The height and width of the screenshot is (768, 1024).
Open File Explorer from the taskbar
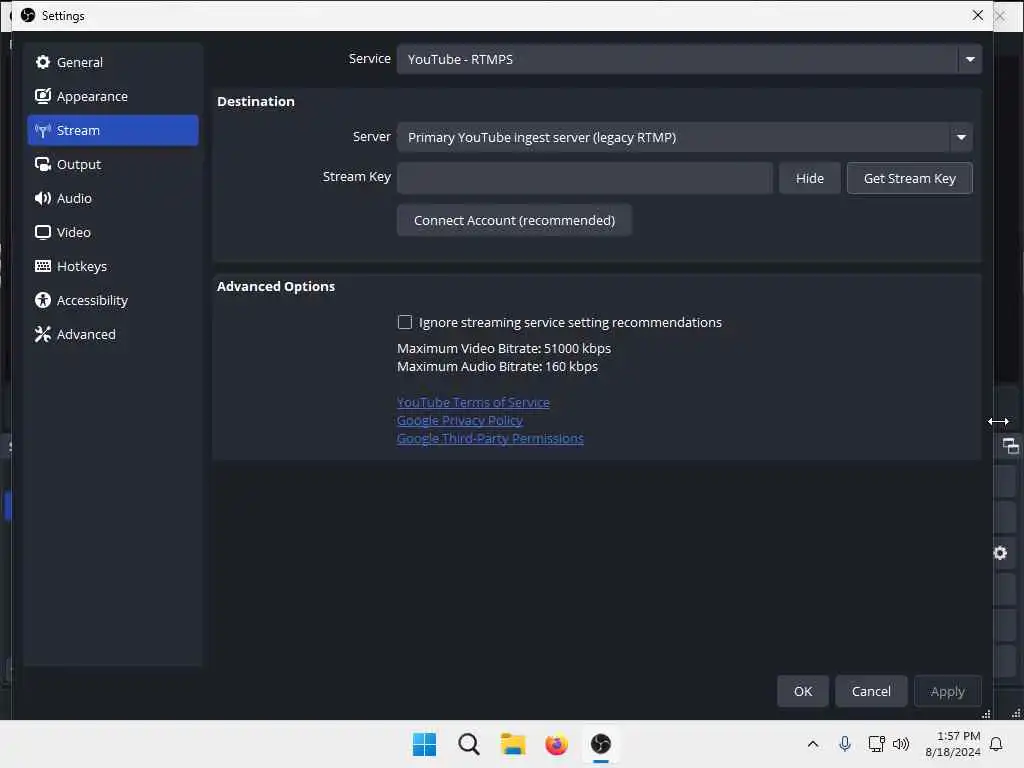pos(513,744)
